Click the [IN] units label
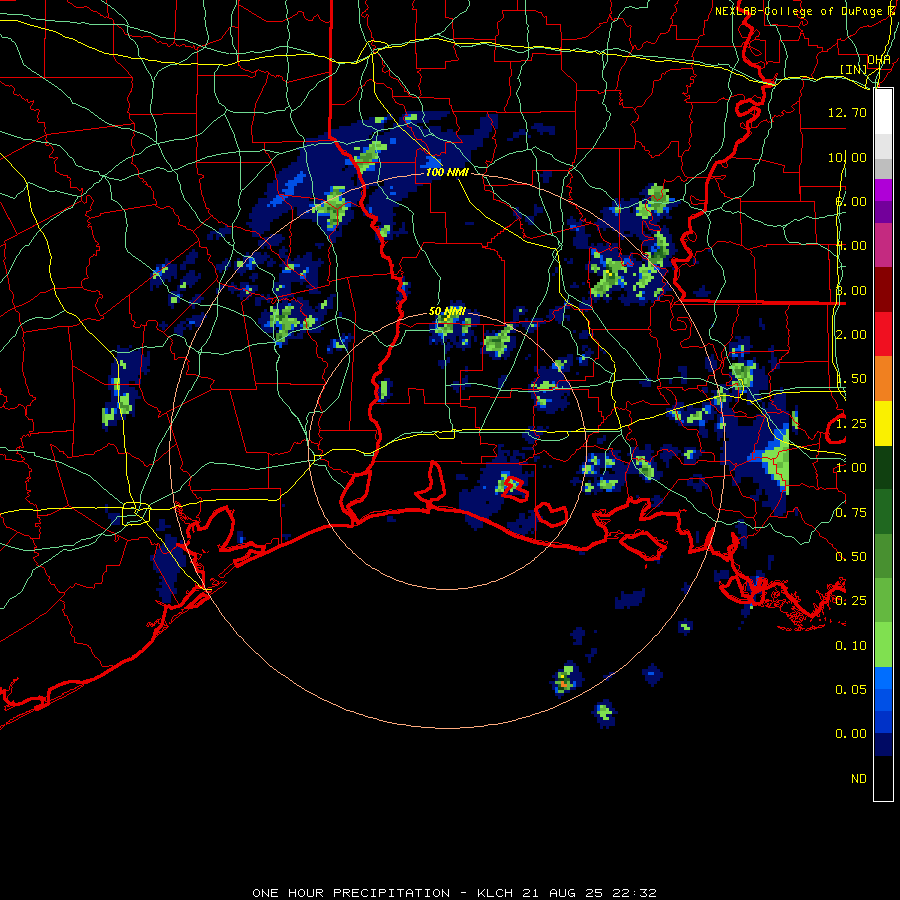The image size is (900, 900). [853, 69]
